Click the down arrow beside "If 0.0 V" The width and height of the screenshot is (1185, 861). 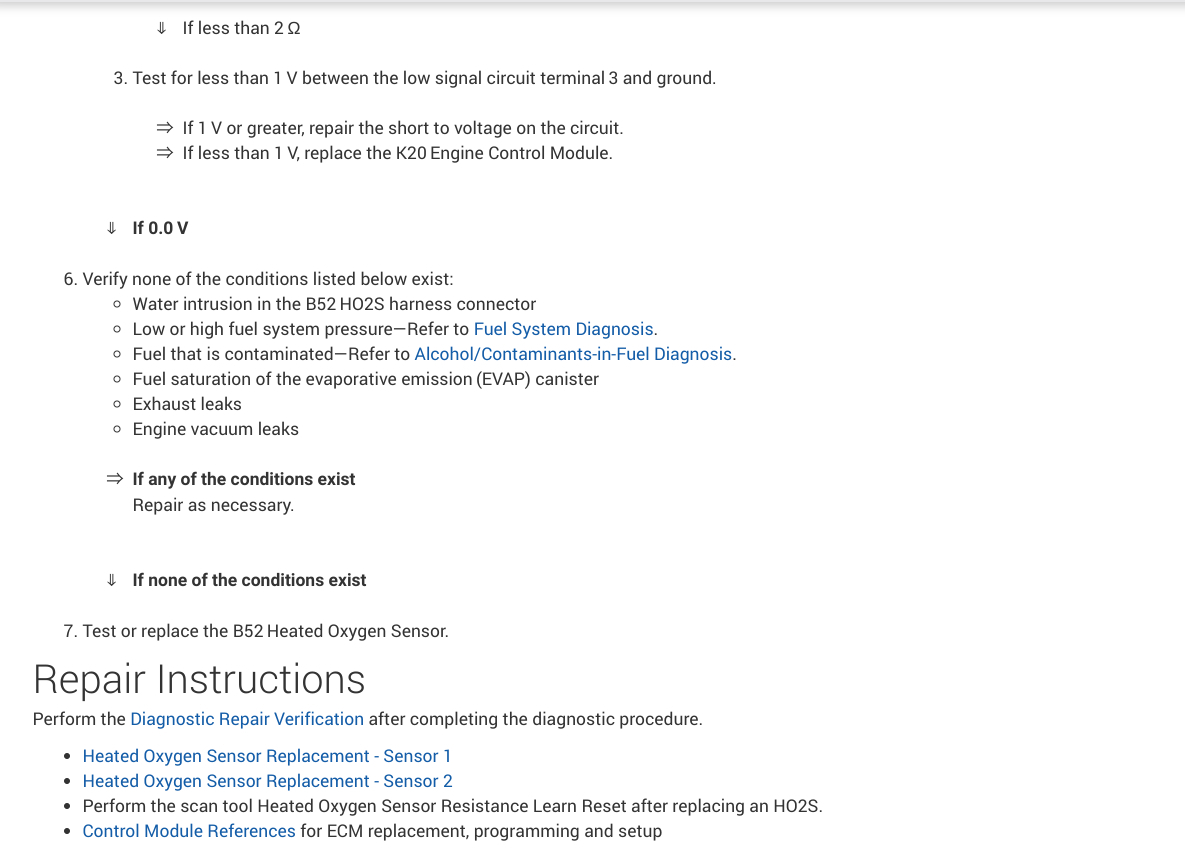[112, 228]
